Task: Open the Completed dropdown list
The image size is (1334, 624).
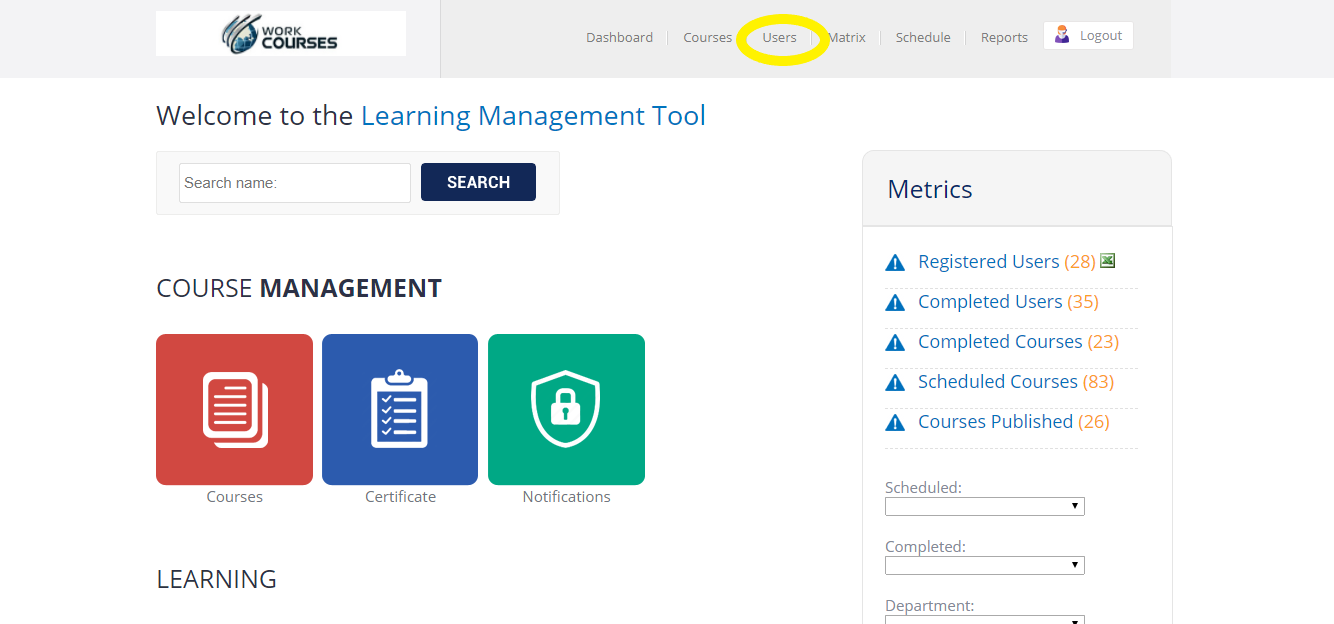Action: tap(984, 566)
